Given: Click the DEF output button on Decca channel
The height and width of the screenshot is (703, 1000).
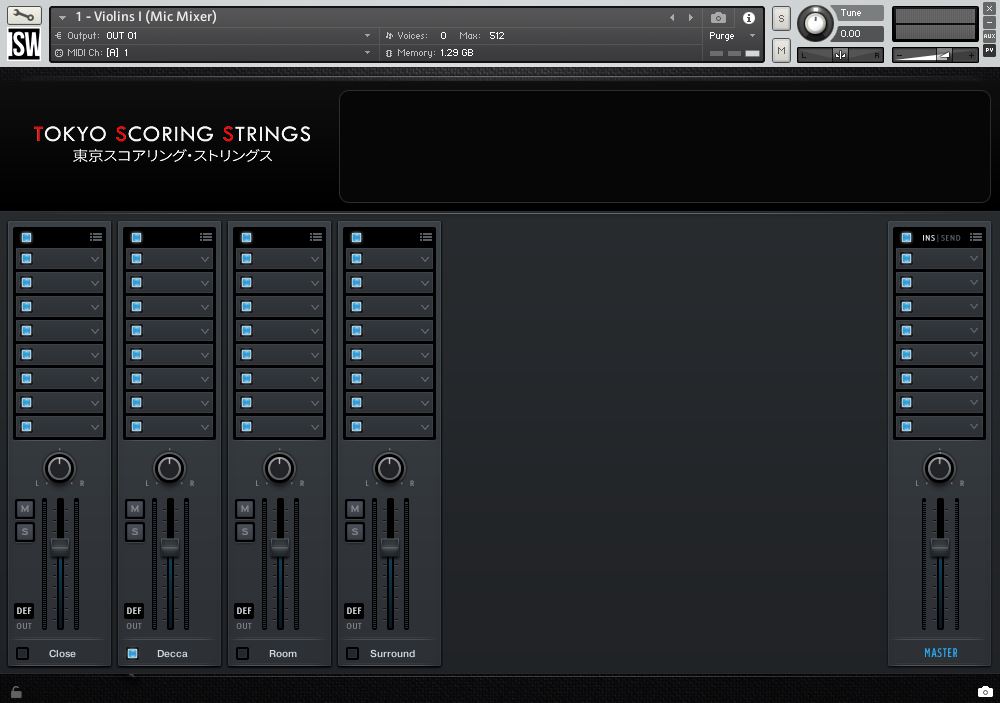Looking at the screenshot, I should click(x=134, y=610).
